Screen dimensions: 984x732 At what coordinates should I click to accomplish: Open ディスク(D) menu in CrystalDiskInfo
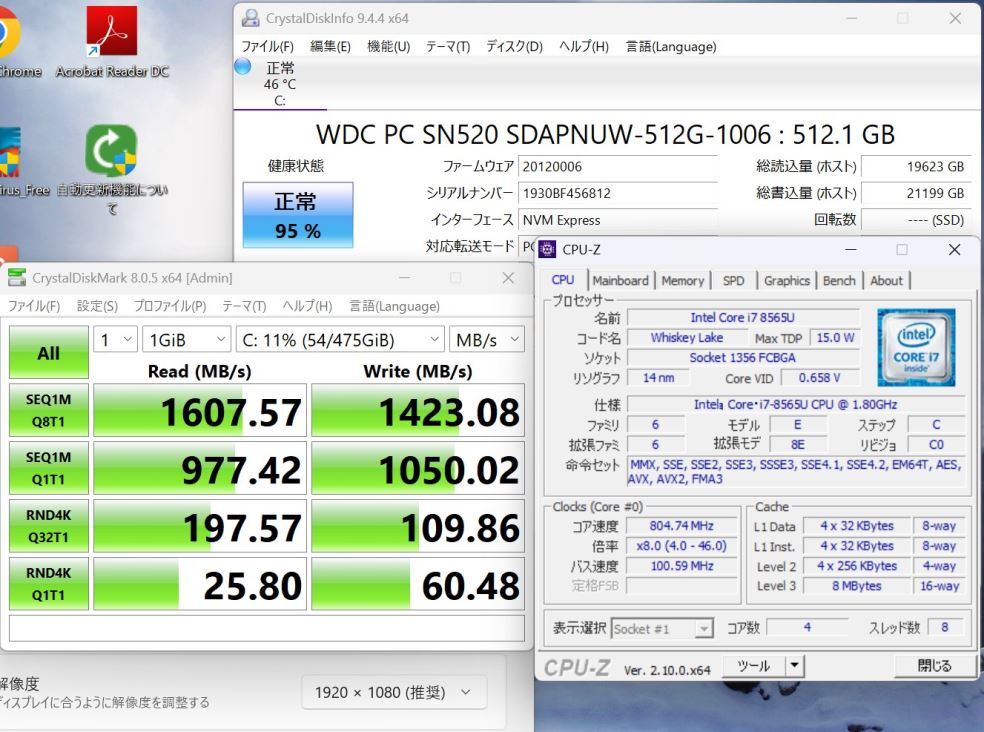tap(515, 46)
